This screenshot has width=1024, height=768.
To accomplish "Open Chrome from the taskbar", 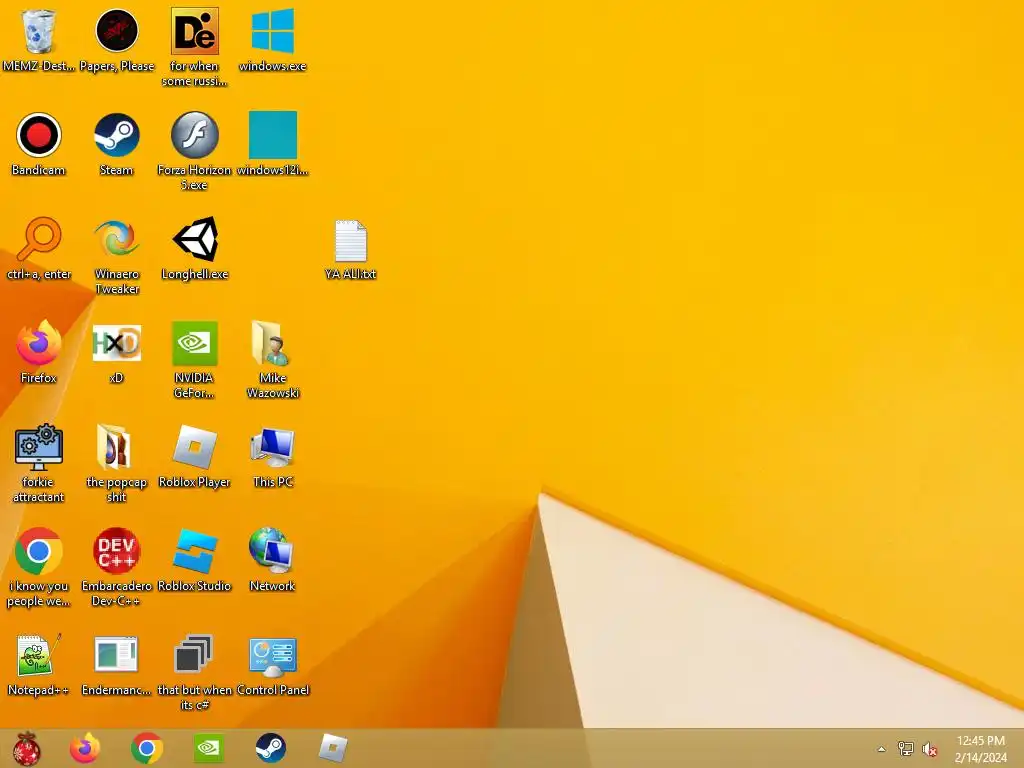I will (x=147, y=748).
